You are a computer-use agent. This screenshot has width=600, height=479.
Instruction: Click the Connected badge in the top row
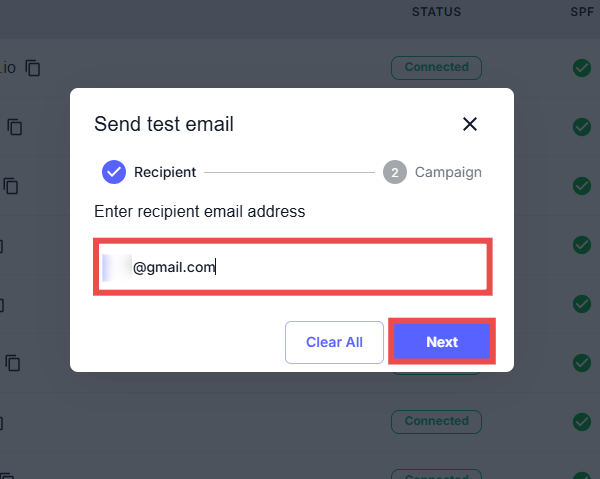click(436, 68)
